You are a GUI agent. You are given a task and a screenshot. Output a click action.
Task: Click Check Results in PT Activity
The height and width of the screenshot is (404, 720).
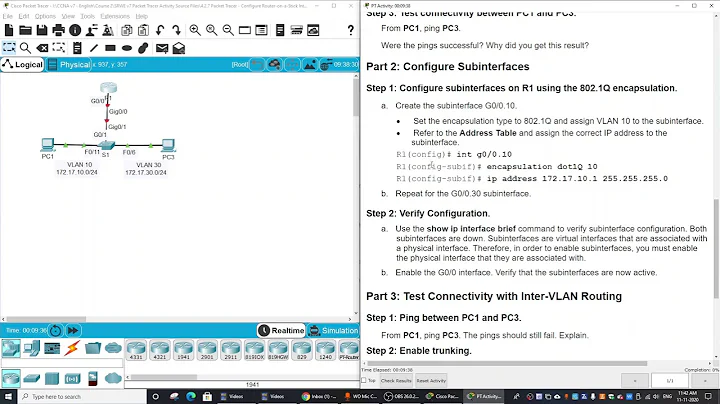coord(396,381)
